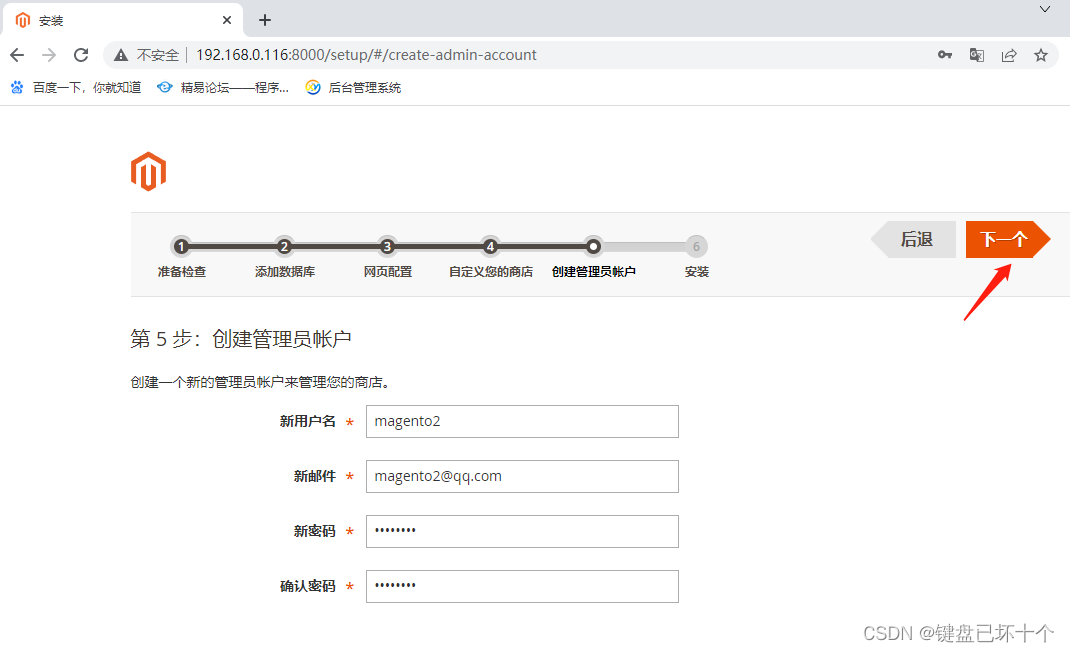Viewport: 1070px width, 652px height.
Task: Click the 新用户名 input field
Action: click(x=522, y=421)
